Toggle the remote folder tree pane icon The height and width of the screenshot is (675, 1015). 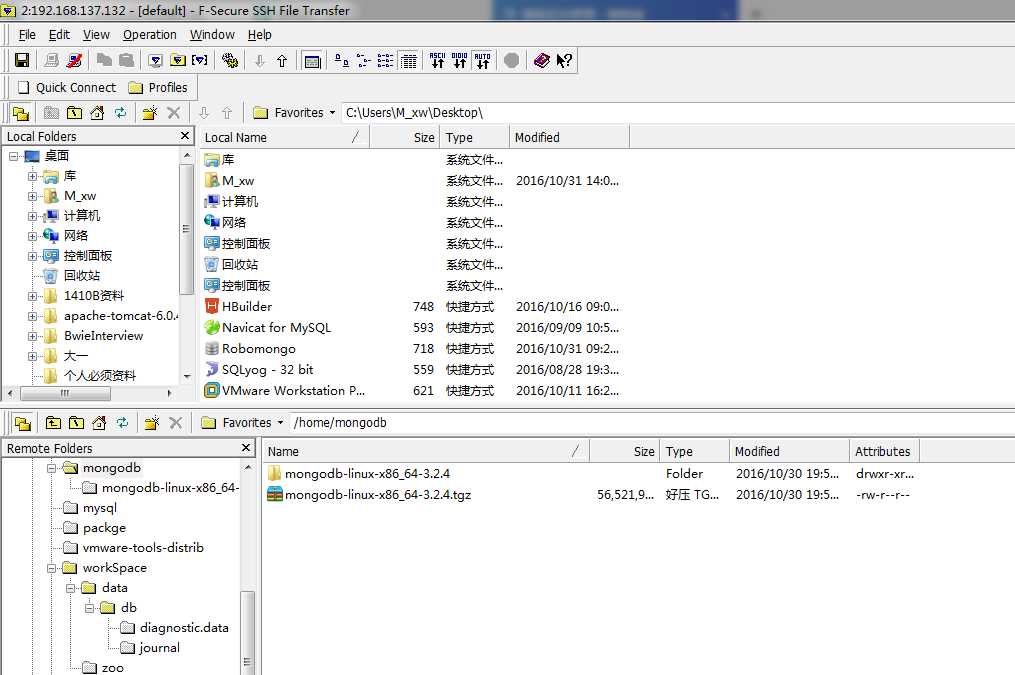pyautogui.click(x=23, y=423)
